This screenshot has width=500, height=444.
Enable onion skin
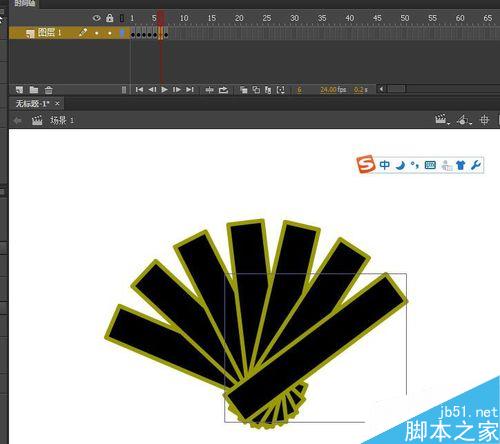244,90
